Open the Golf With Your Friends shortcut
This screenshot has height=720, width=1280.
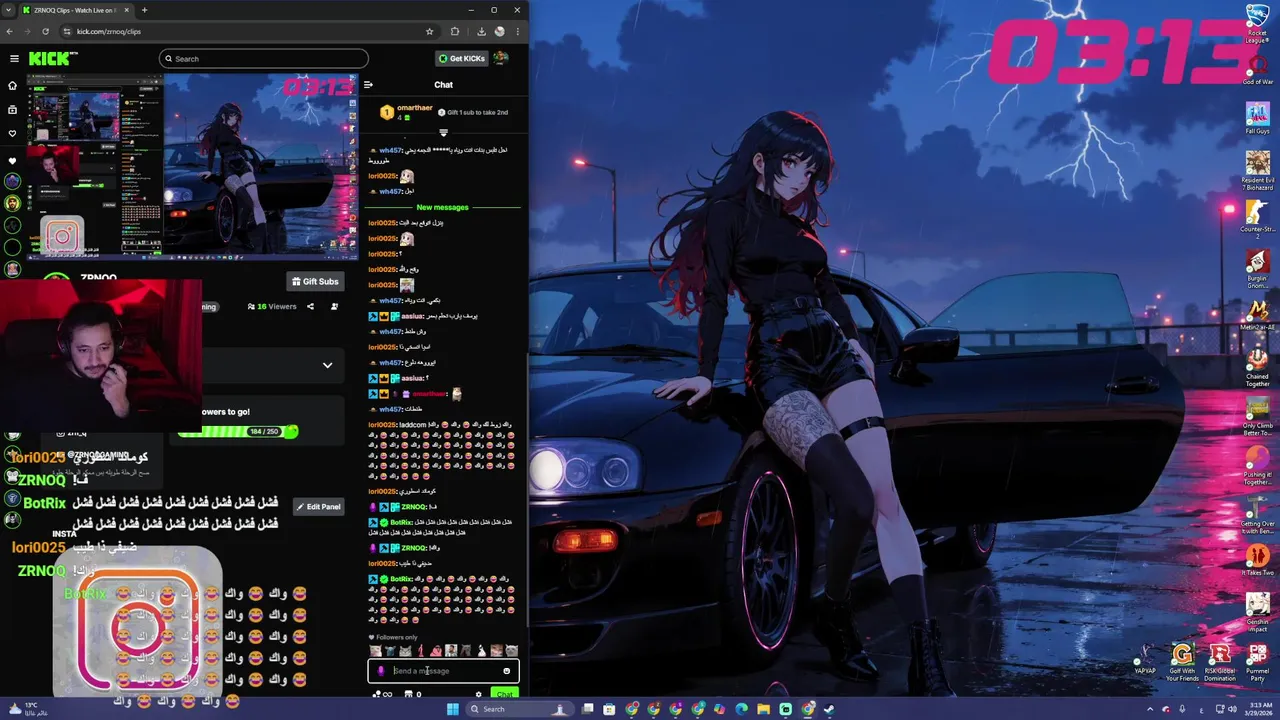pos(1182,662)
